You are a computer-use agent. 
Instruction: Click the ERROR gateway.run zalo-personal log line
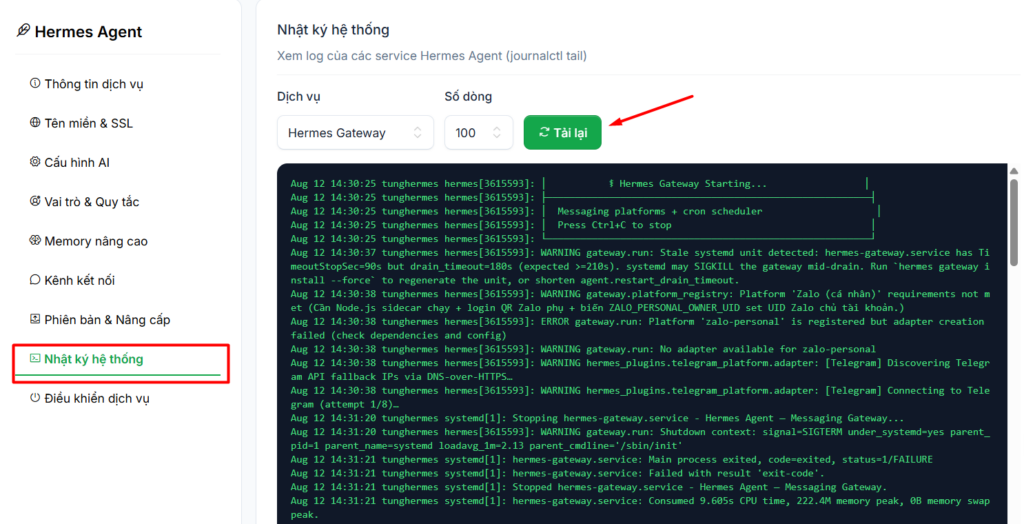[637, 328]
